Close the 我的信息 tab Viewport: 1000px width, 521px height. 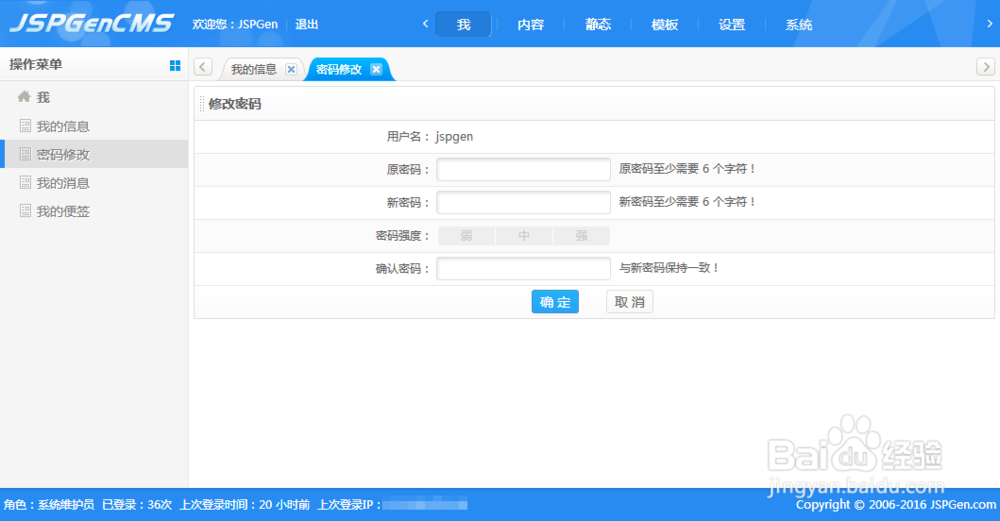(291, 69)
